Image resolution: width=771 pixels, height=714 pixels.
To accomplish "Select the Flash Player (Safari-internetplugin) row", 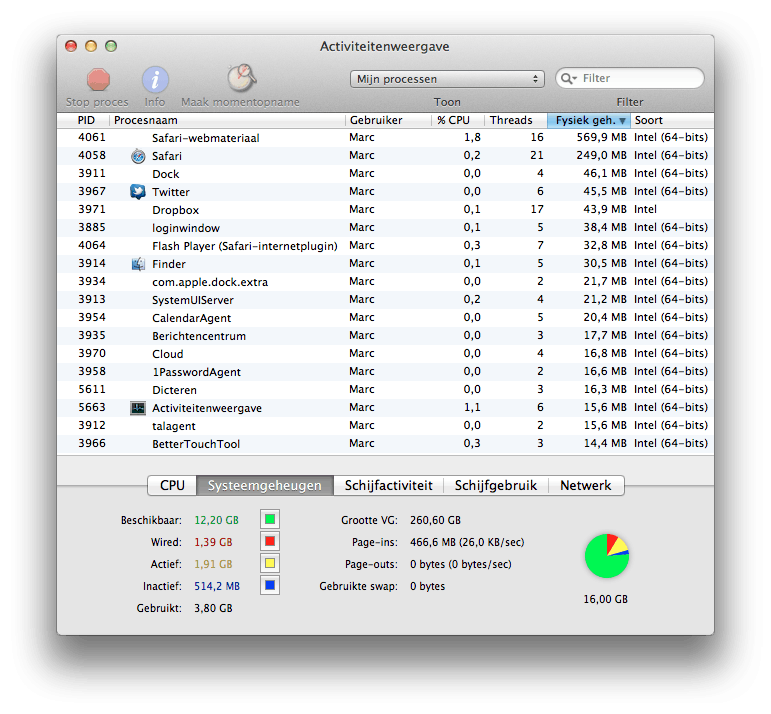I will (x=386, y=245).
